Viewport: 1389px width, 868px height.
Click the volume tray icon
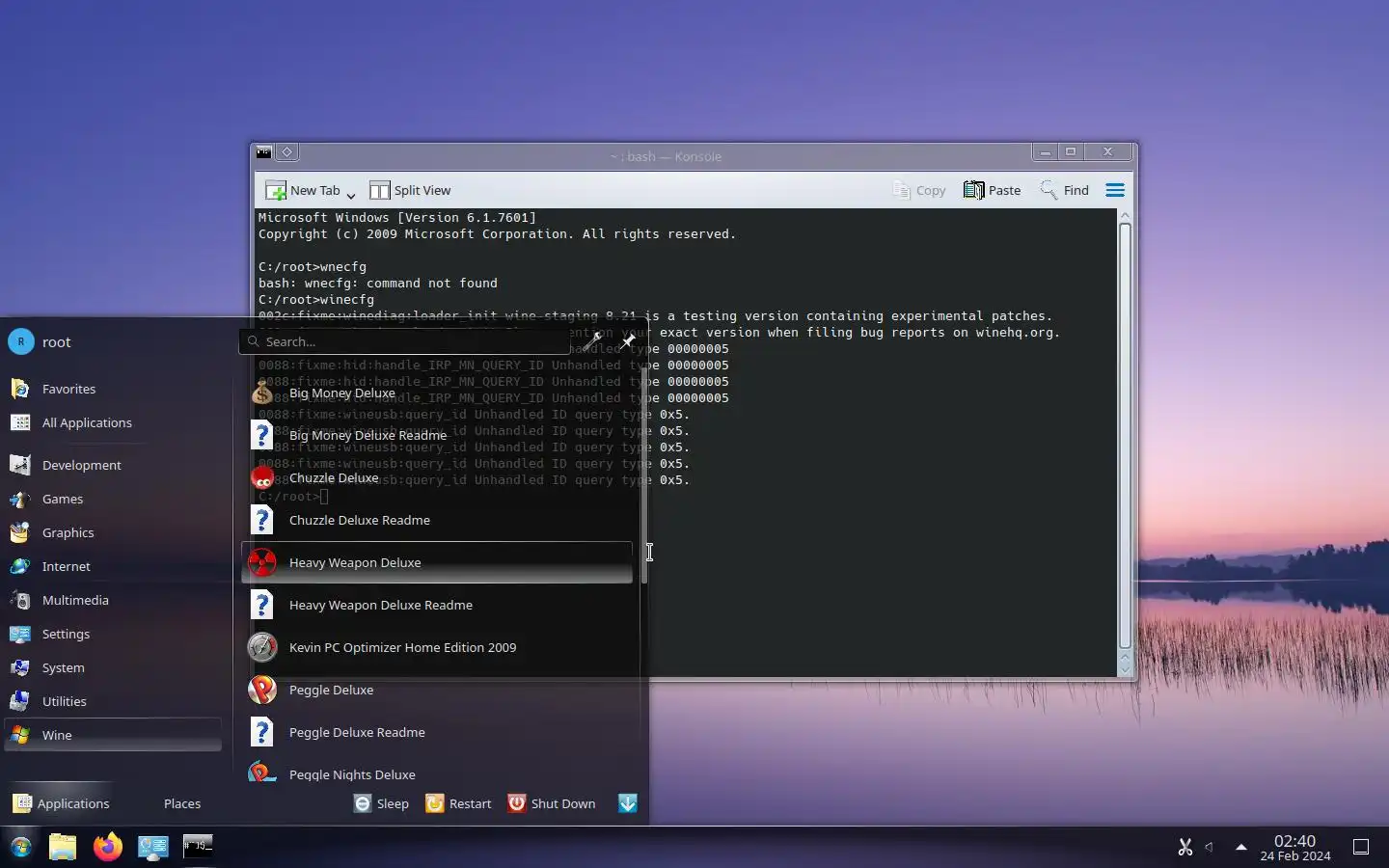[1210, 847]
